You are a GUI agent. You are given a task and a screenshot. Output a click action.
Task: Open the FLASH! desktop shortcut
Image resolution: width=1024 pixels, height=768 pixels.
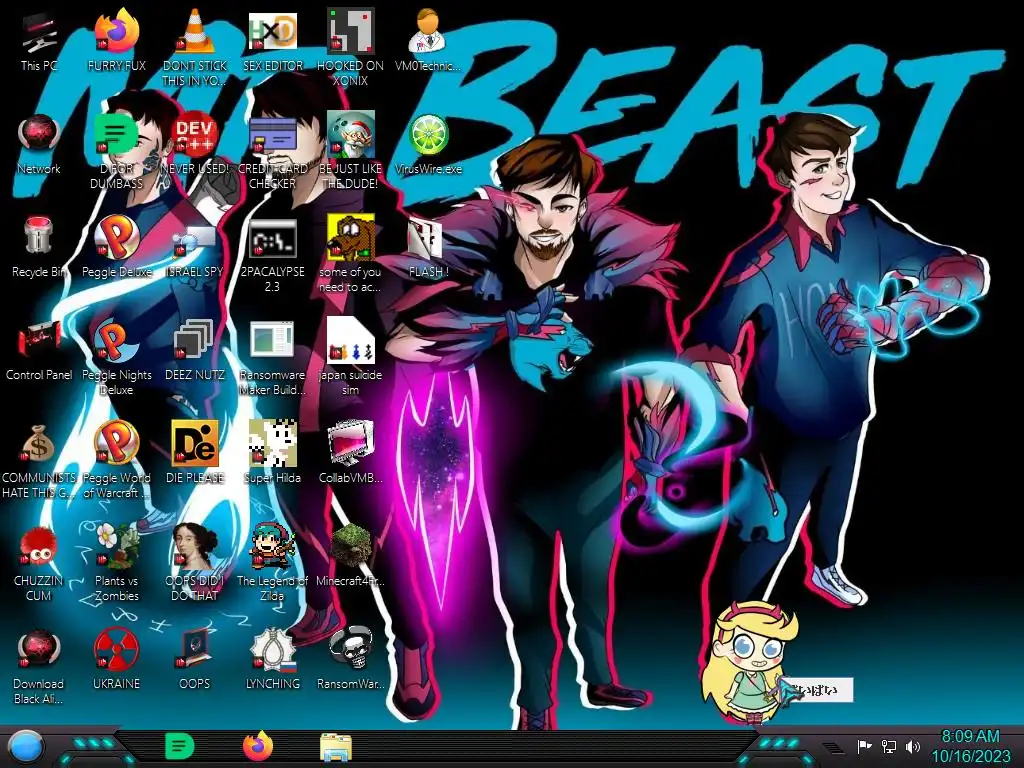pos(428,247)
